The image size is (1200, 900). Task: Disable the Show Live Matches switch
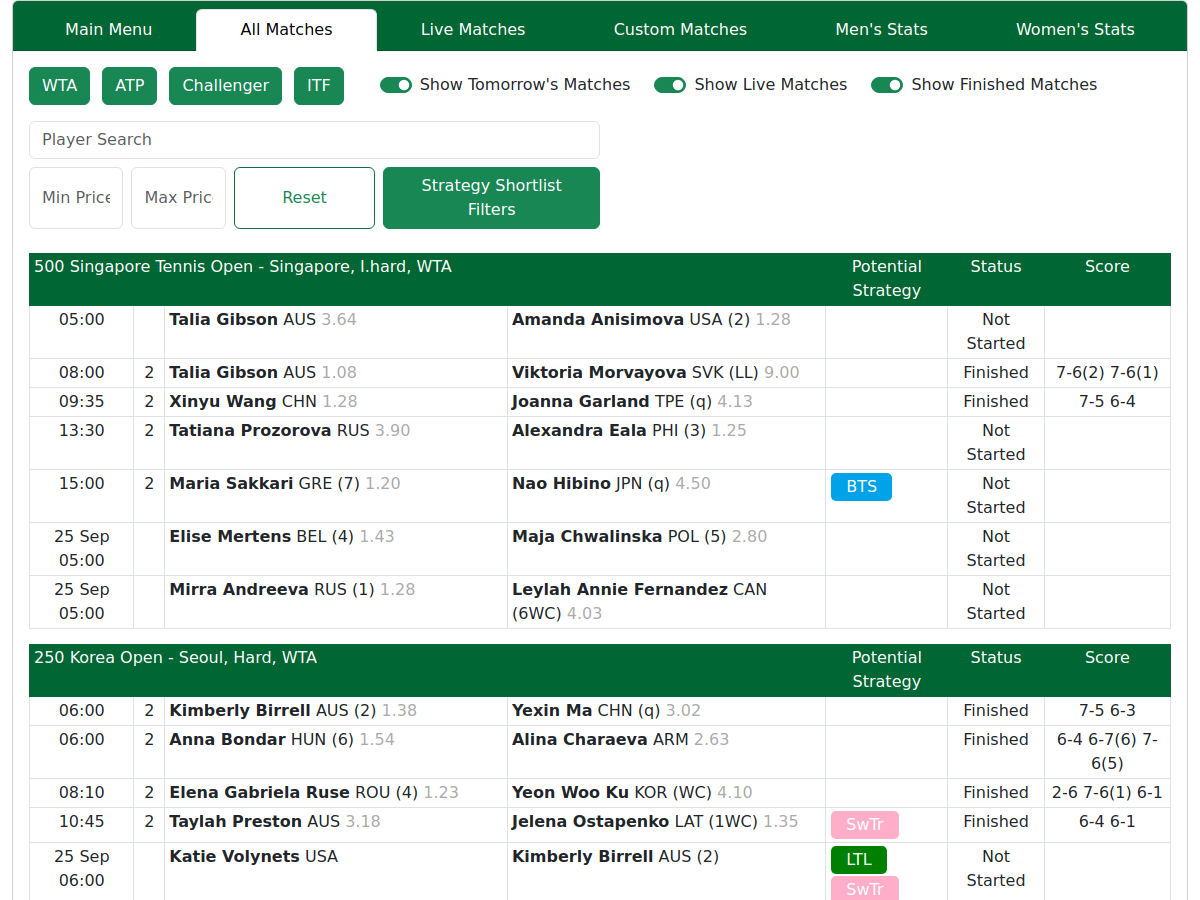670,85
